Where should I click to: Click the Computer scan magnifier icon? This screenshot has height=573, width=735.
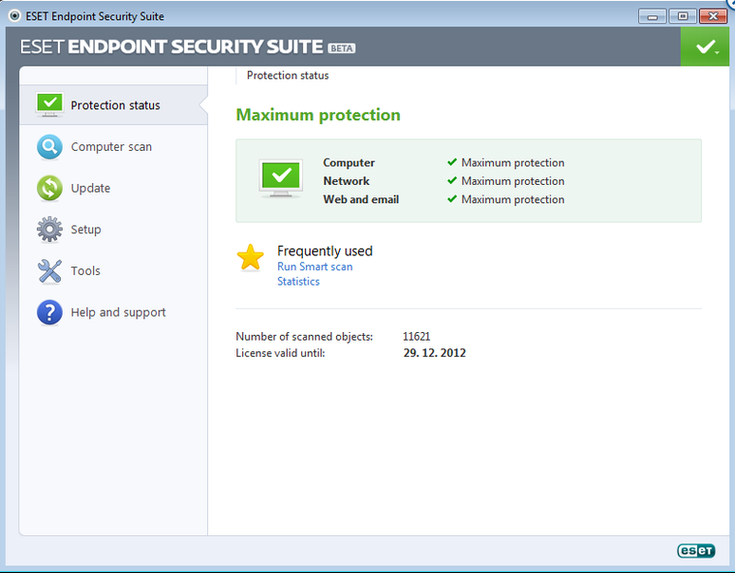point(50,147)
